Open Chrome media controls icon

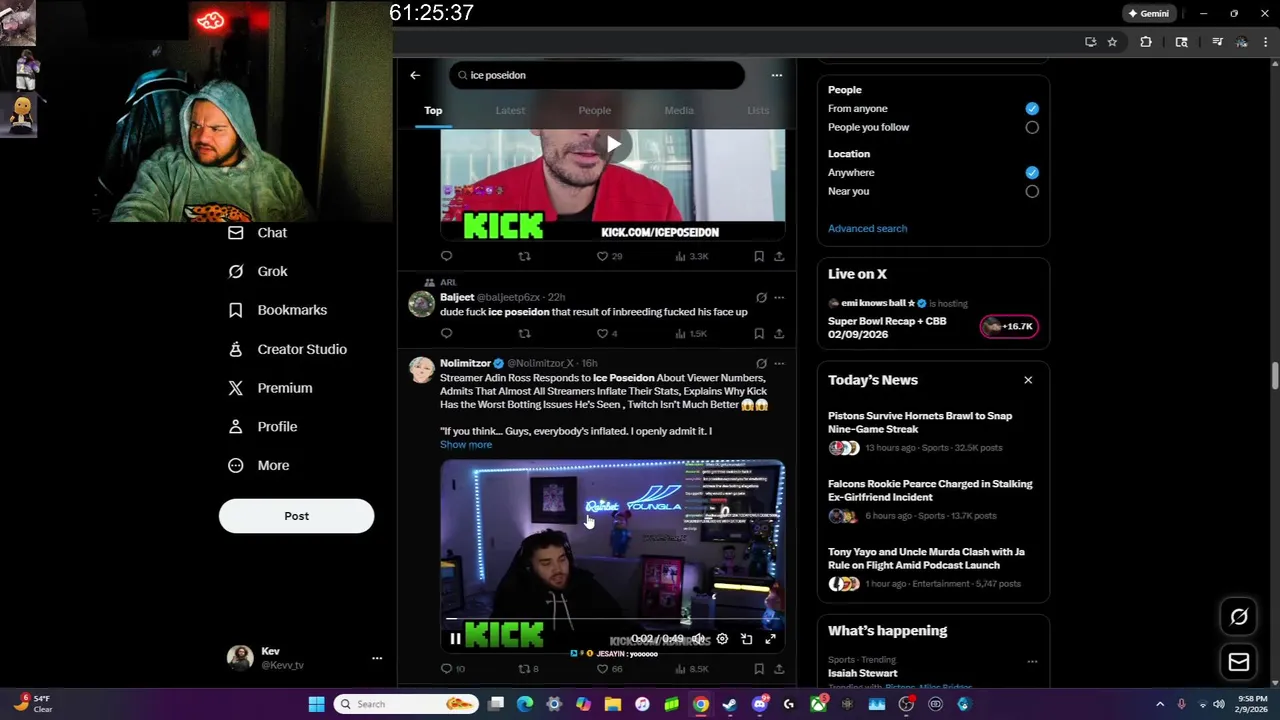click(1217, 42)
